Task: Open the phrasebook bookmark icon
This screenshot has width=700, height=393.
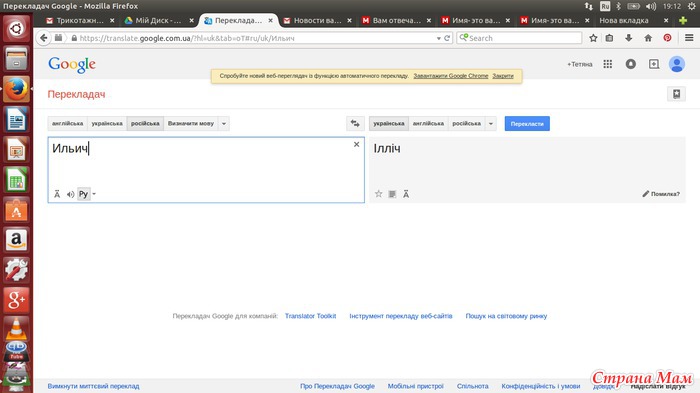Action: click(x=676, y=94)
